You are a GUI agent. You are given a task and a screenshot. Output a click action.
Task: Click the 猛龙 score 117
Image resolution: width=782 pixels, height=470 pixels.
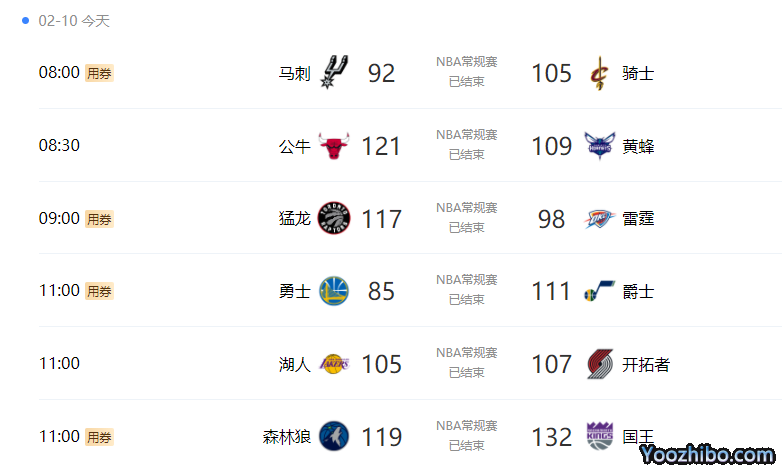(x=381, y=219)
